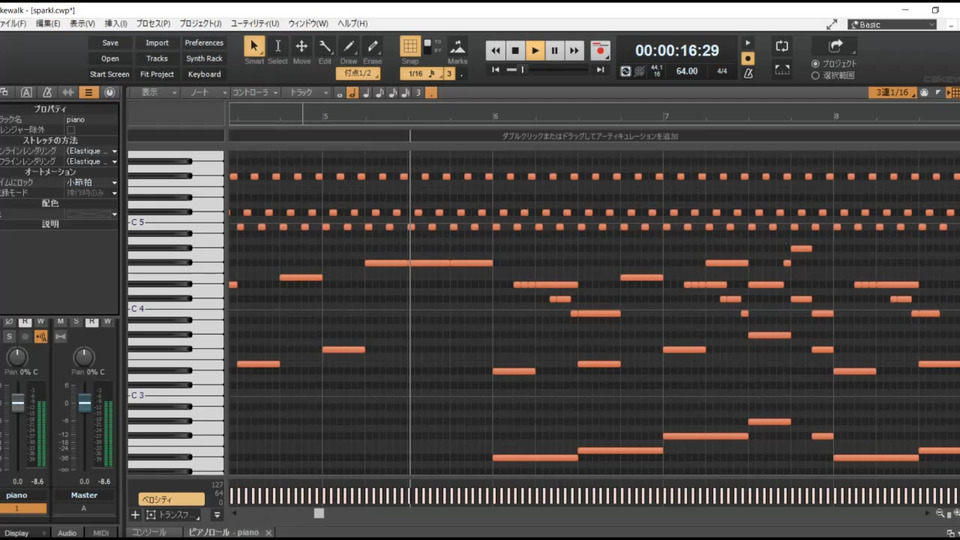This screenshot has width=960, height=540.
Task: Click the Preferences button
Action: coord(204,43)
